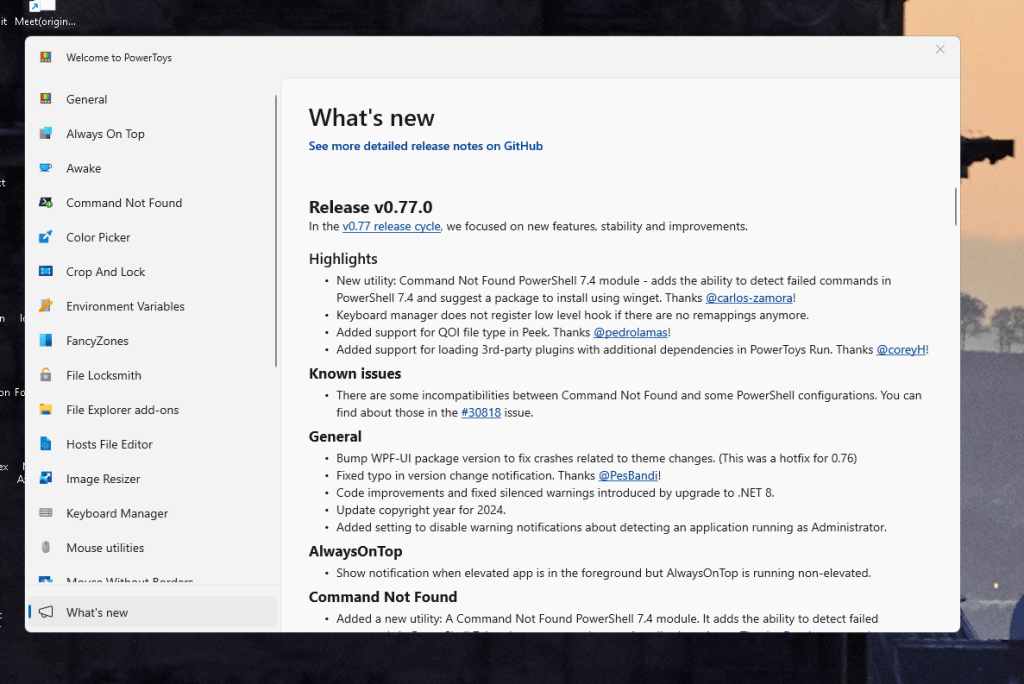Click the Image Resizer icon
This screenshot has height=684, width=1024.
point(46,478)
